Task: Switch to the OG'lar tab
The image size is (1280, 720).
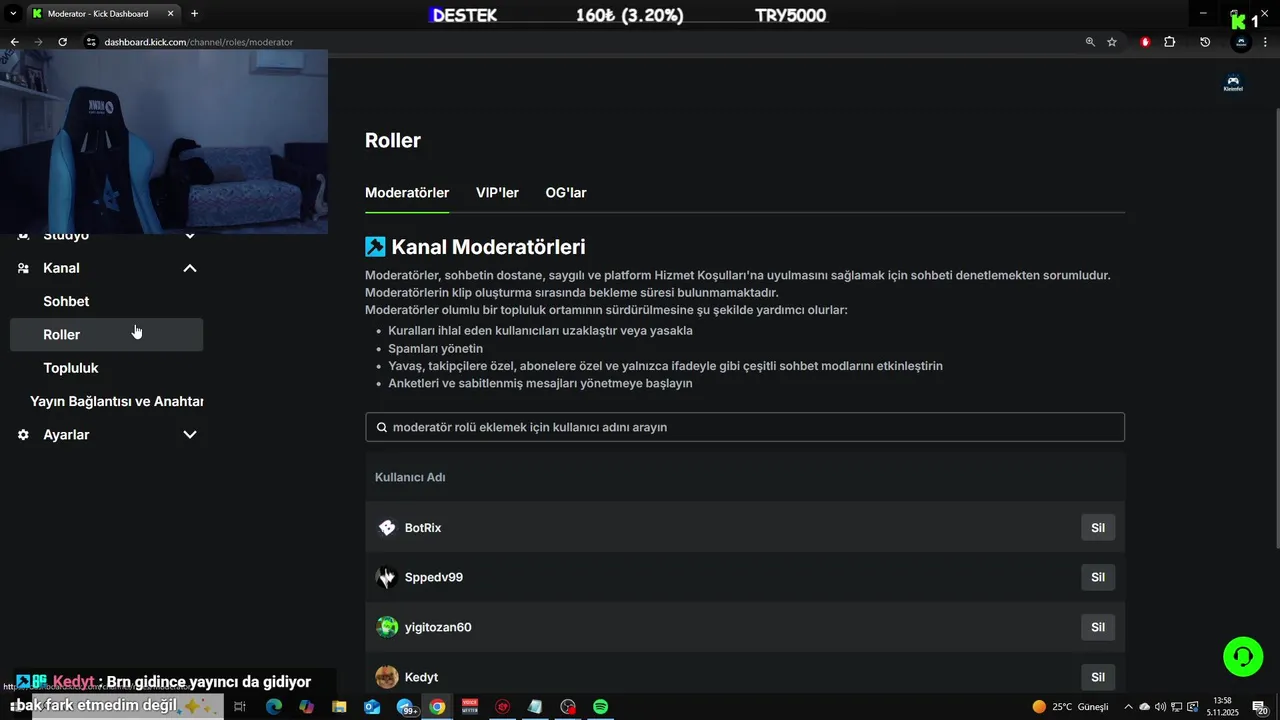Action: pyautogui.click(x=566, y=193)
